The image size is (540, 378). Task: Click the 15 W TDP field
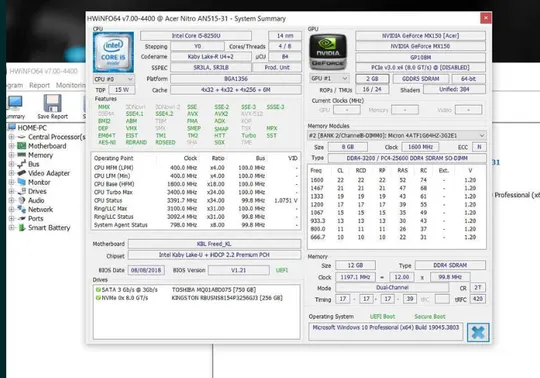[122, 90]
